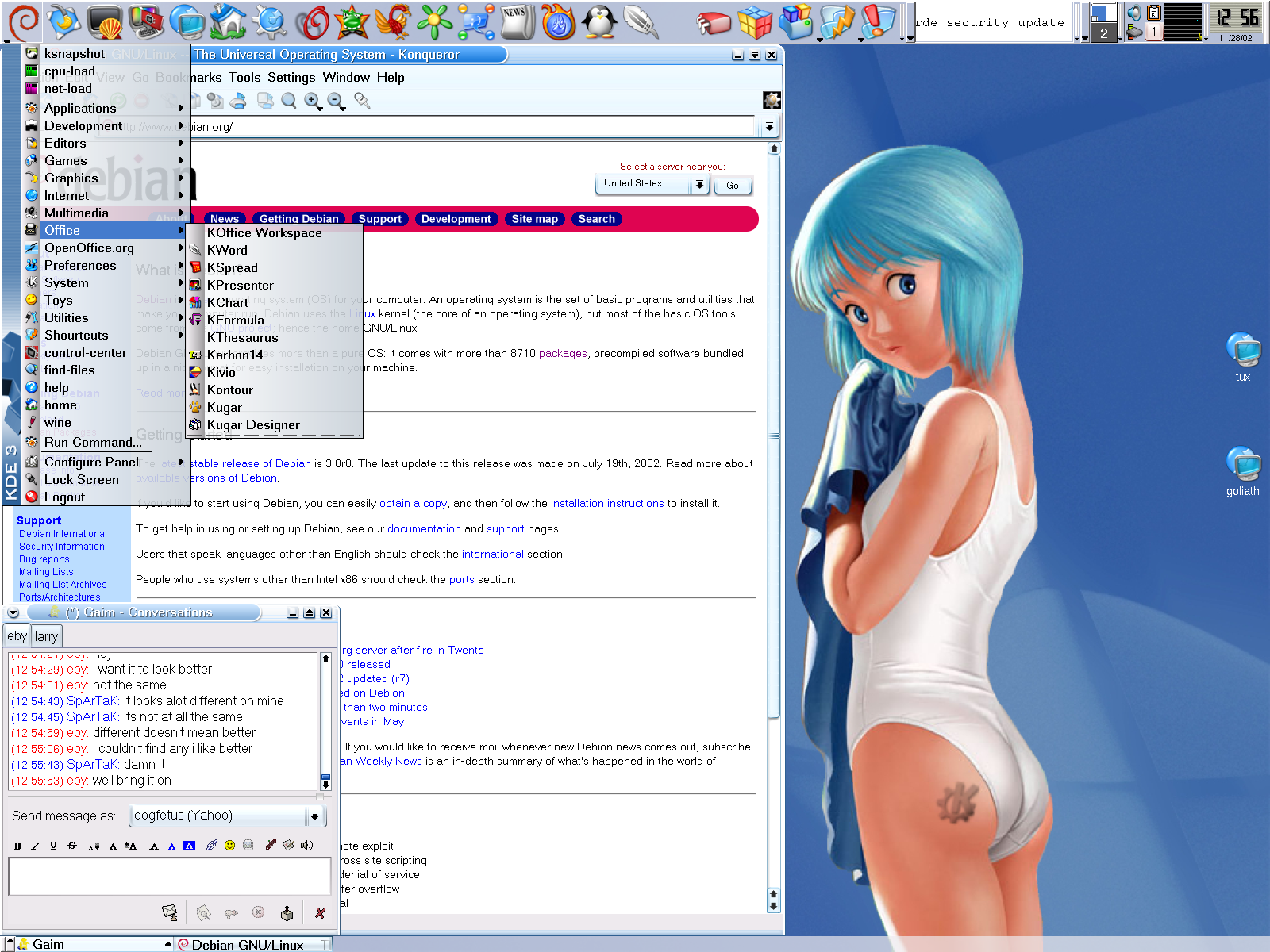Click zoom out icon in Konqueror toolbar
The image size is (1270, 952).
(x=337, y=101)
